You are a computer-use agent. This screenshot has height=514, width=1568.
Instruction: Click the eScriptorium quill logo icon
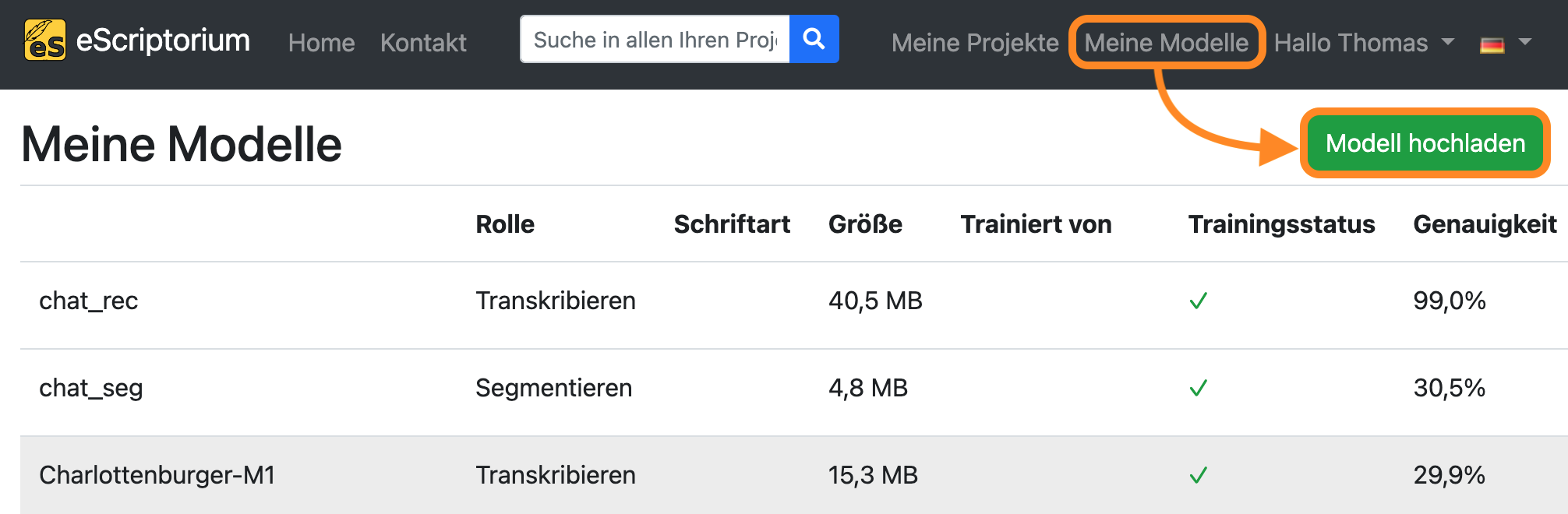(45, 40)
